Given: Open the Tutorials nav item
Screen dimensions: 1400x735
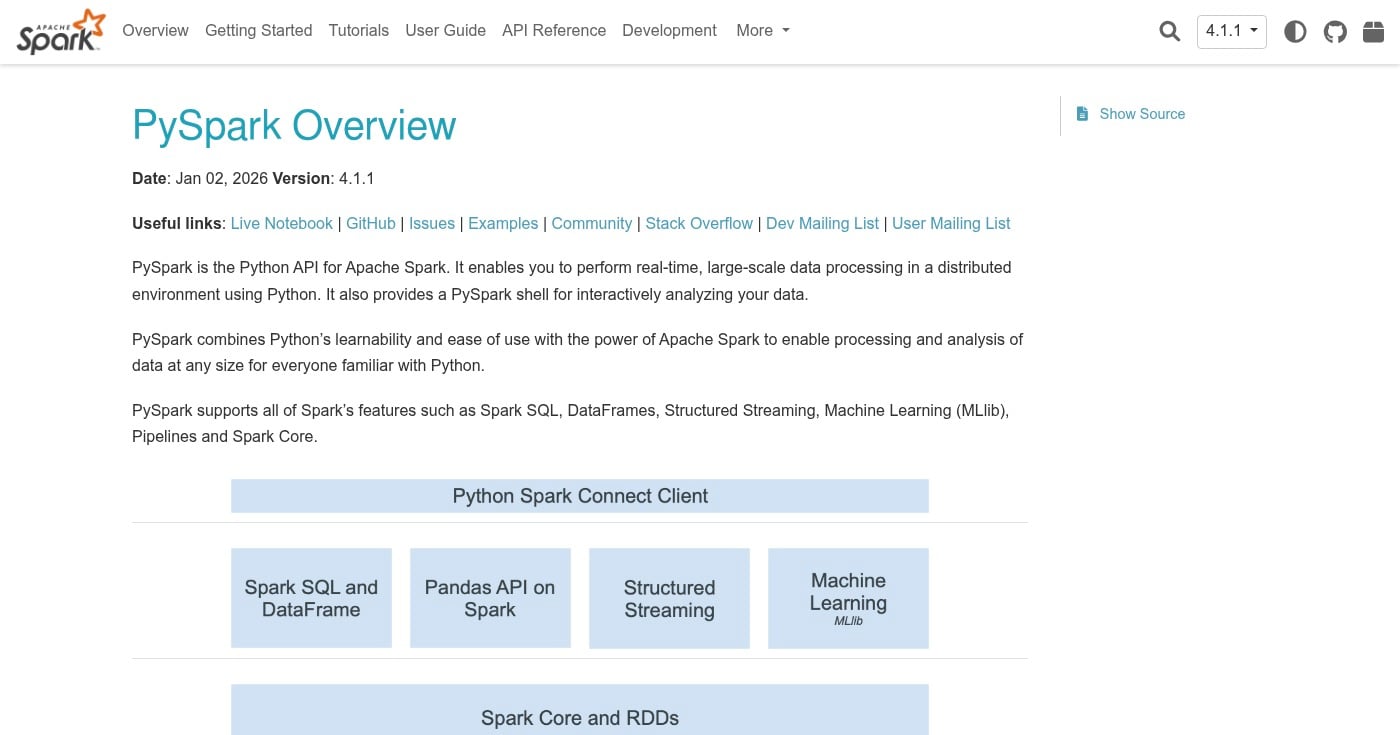Looking at the screenshot, I should [359, 31].
